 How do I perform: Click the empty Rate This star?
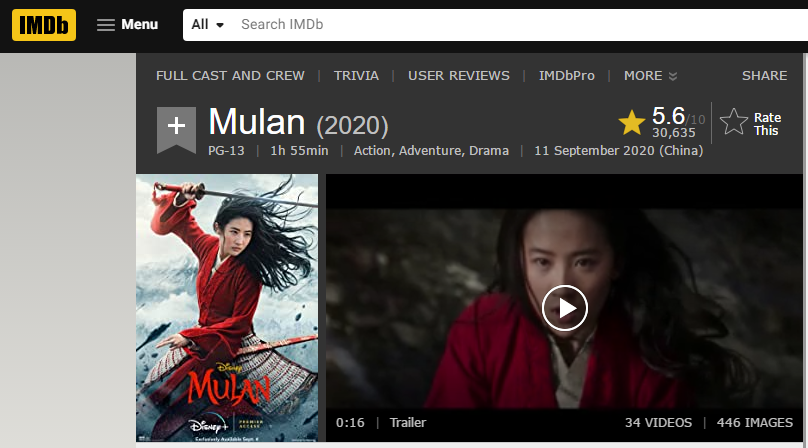(x=734, y=122)
